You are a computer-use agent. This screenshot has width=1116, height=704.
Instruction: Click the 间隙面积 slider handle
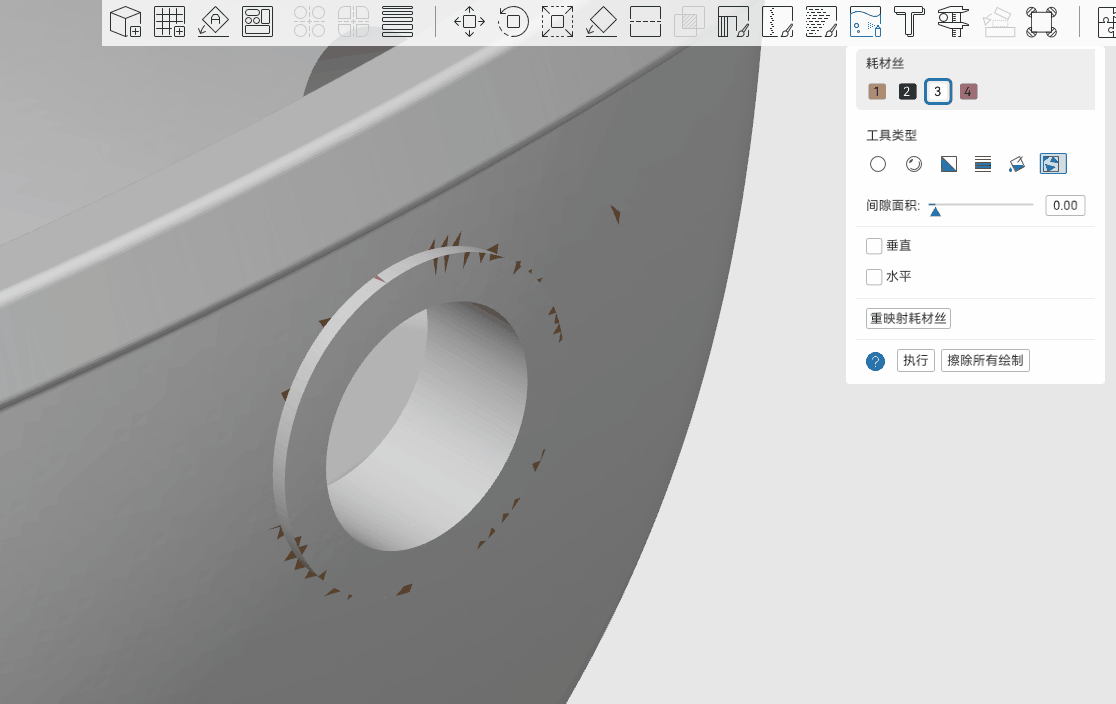coord(935,210)
